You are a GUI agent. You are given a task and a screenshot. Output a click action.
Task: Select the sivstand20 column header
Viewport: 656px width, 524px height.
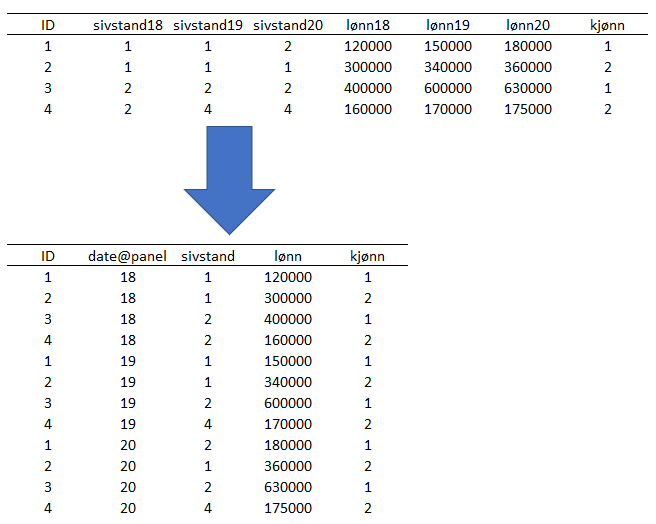pyautogui.click(x=287, y=25)
